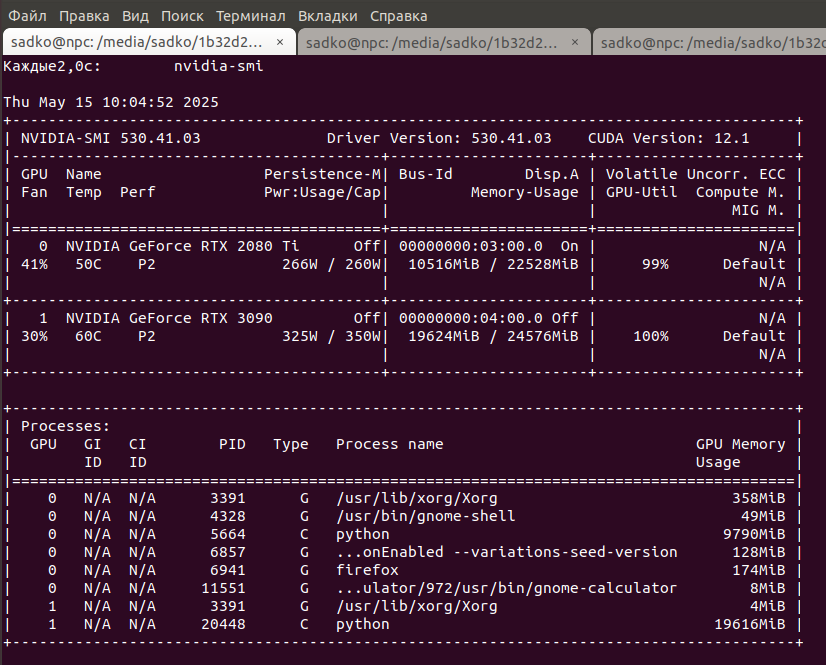Close the first terminal tab
The height and width of the screenshot is (665, 826).
pos(280,42)
